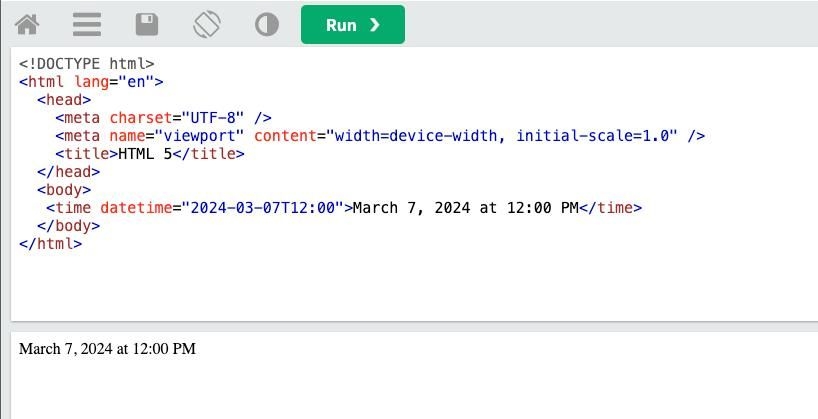This screenshot has height=419, width=818.
Task: Open the hamburger menu icon
Action: tap(87, 25)
